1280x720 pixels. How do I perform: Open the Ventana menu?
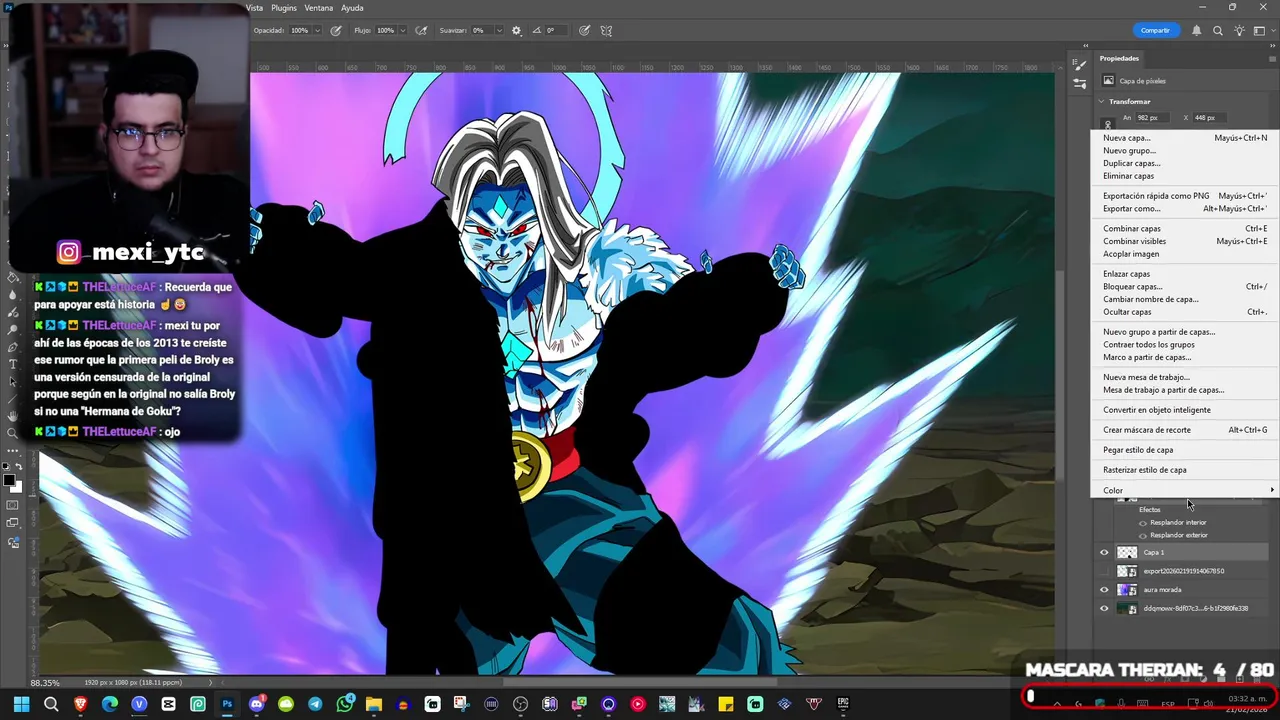point(319,8)
